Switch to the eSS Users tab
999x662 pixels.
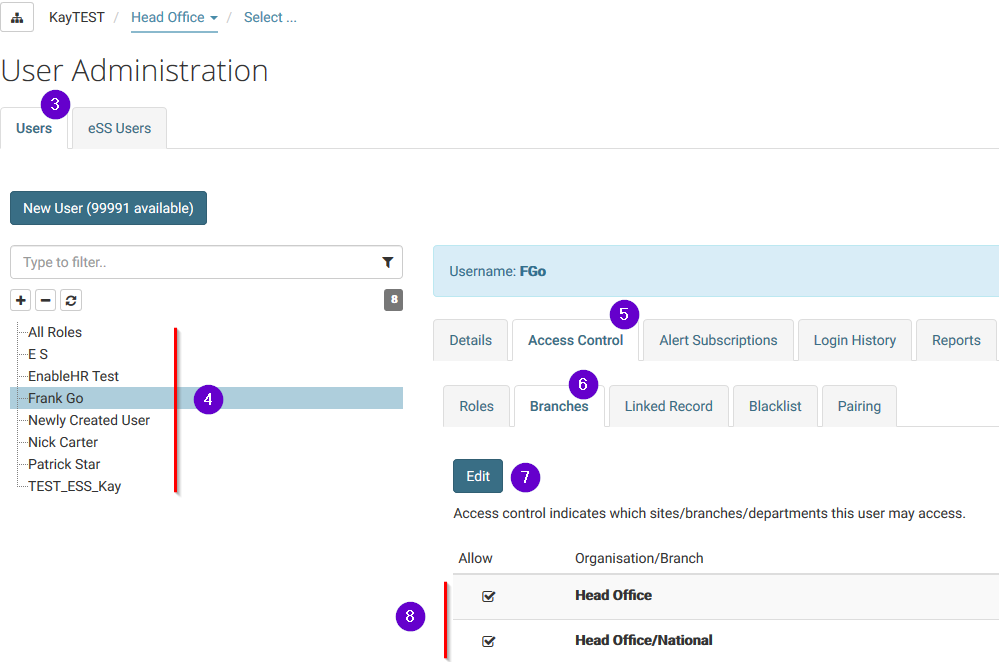119,128
